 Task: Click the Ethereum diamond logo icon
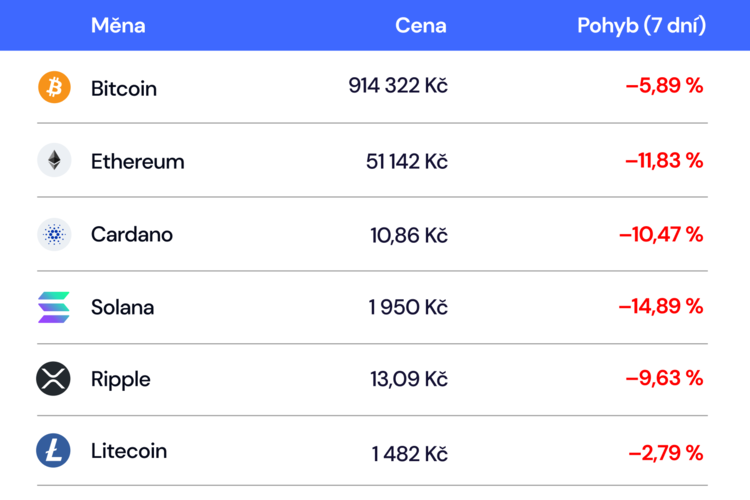[x=54, y=160]
